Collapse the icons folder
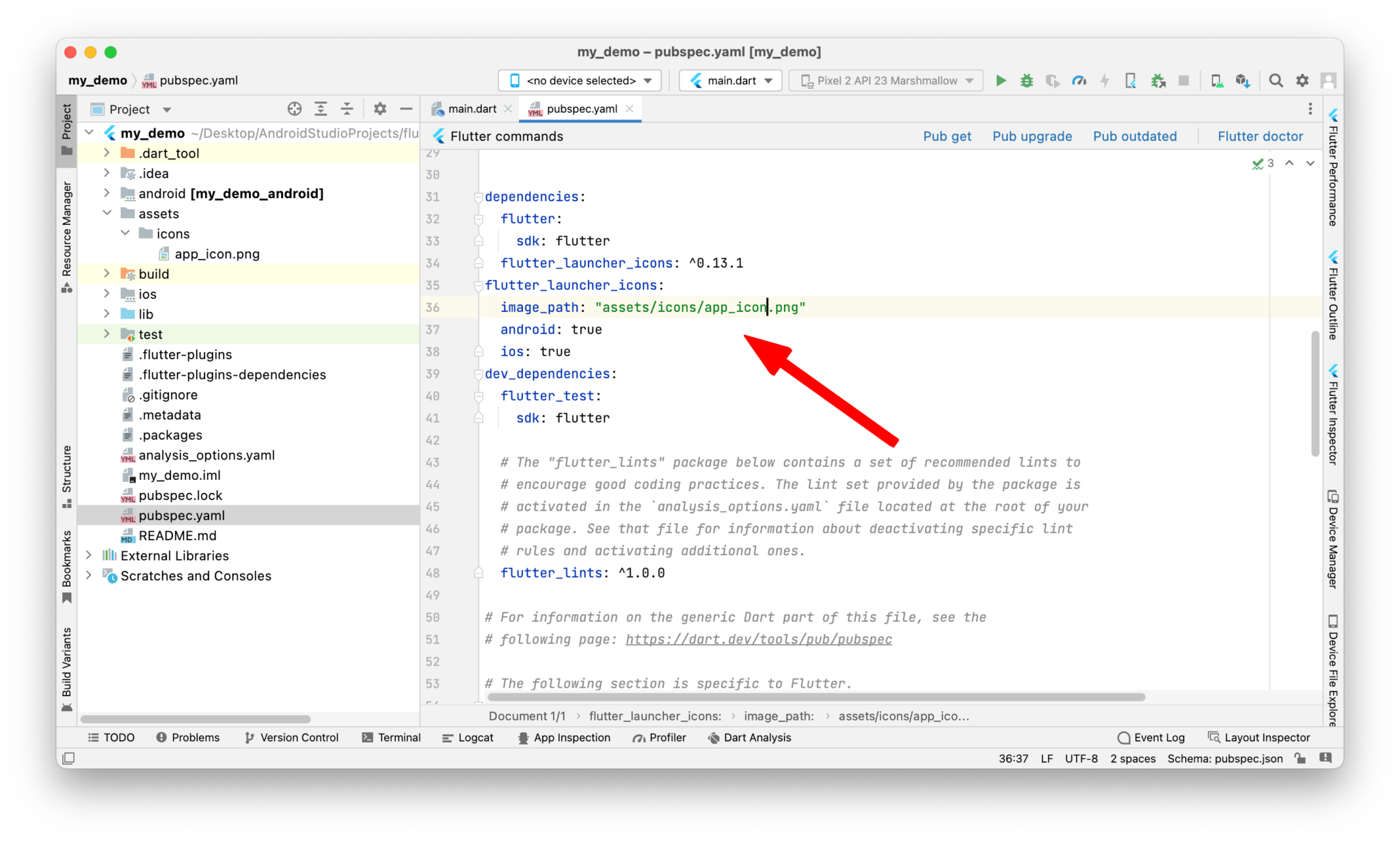Viewport: 1400px width, 843px height. point(125,233)
